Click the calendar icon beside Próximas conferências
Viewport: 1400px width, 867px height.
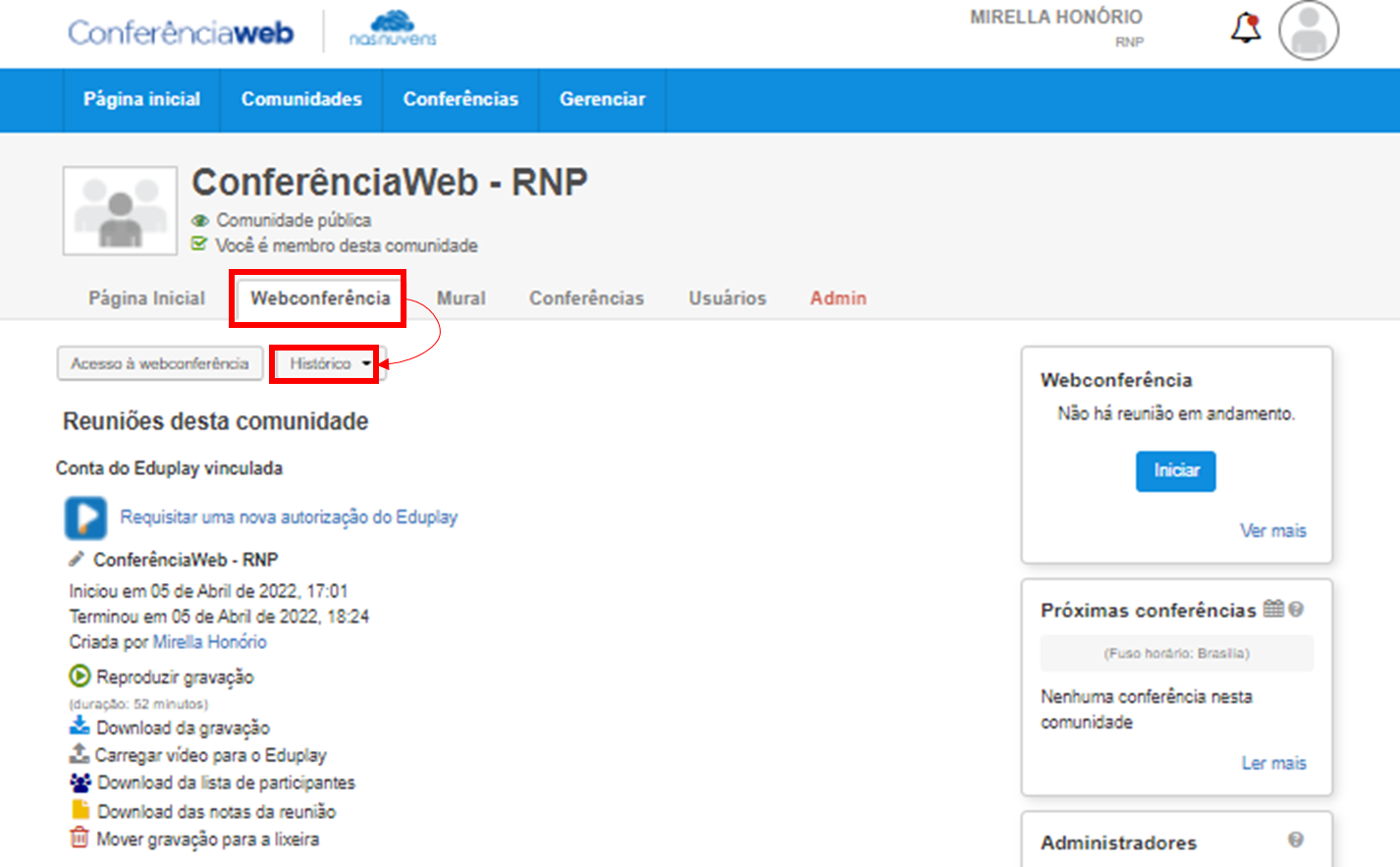tap(1273, 609)
